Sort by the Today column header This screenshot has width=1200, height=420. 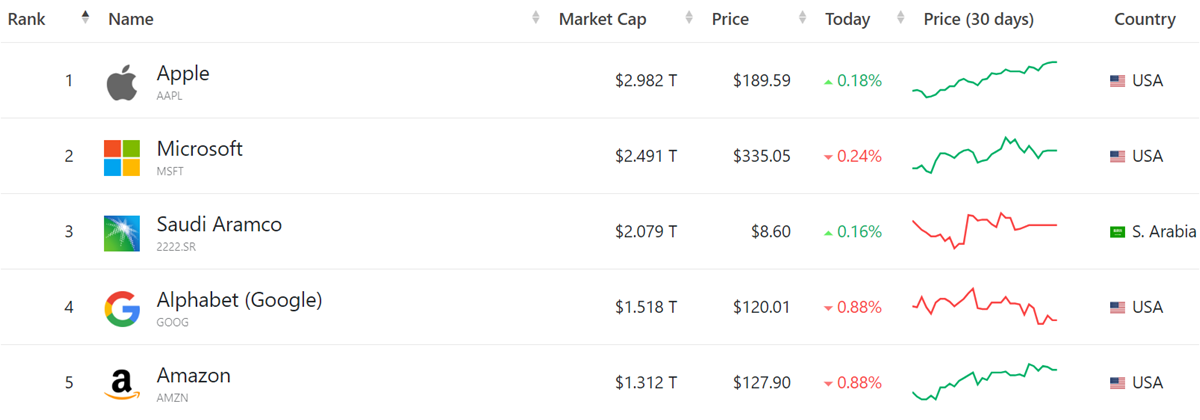(x=848, y=19)
